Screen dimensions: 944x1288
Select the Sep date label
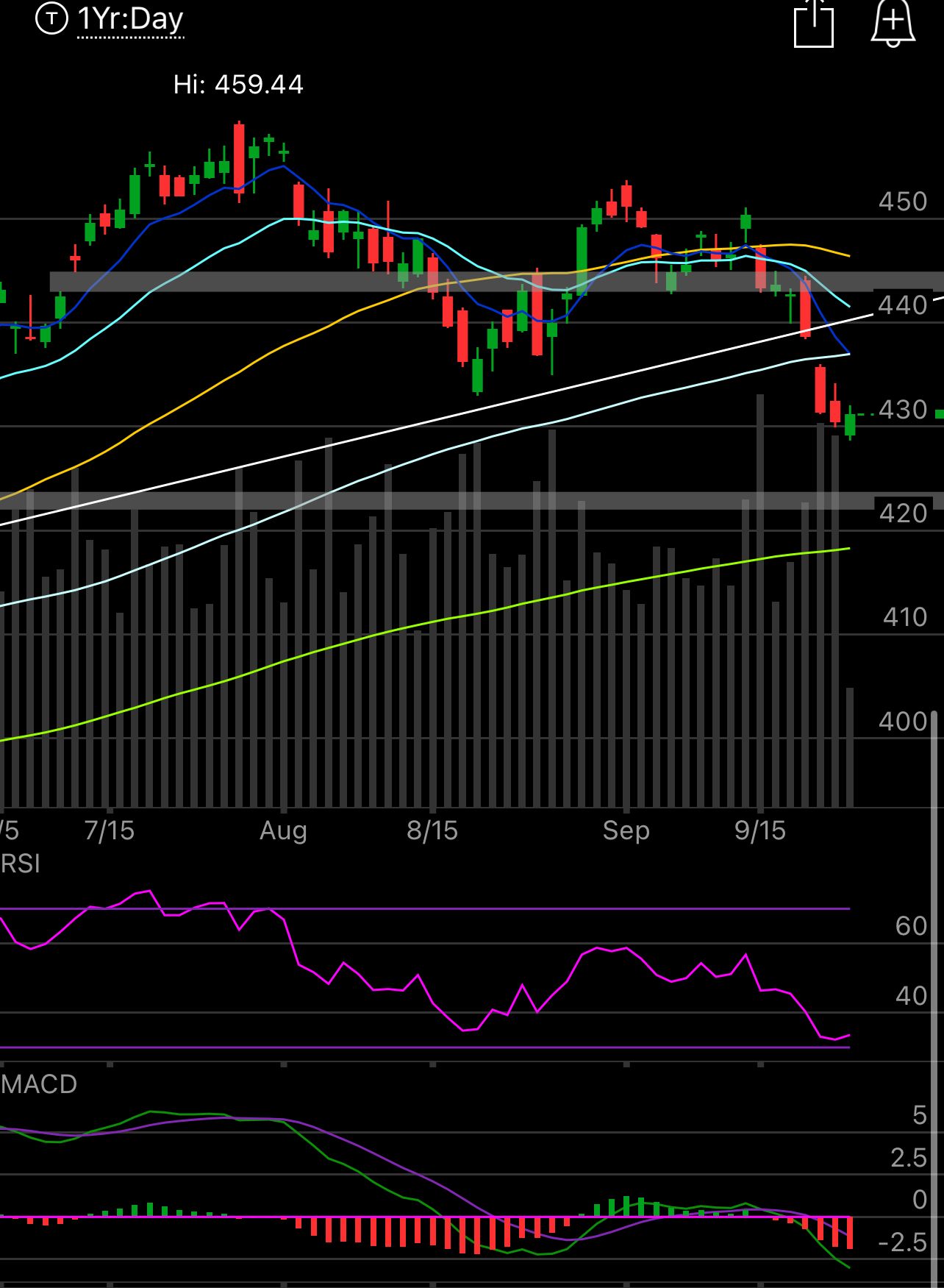[x=626, y=831]
